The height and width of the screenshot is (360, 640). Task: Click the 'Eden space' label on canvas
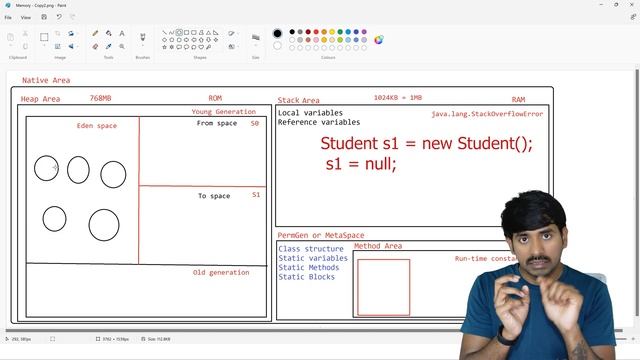click(97, 126)
